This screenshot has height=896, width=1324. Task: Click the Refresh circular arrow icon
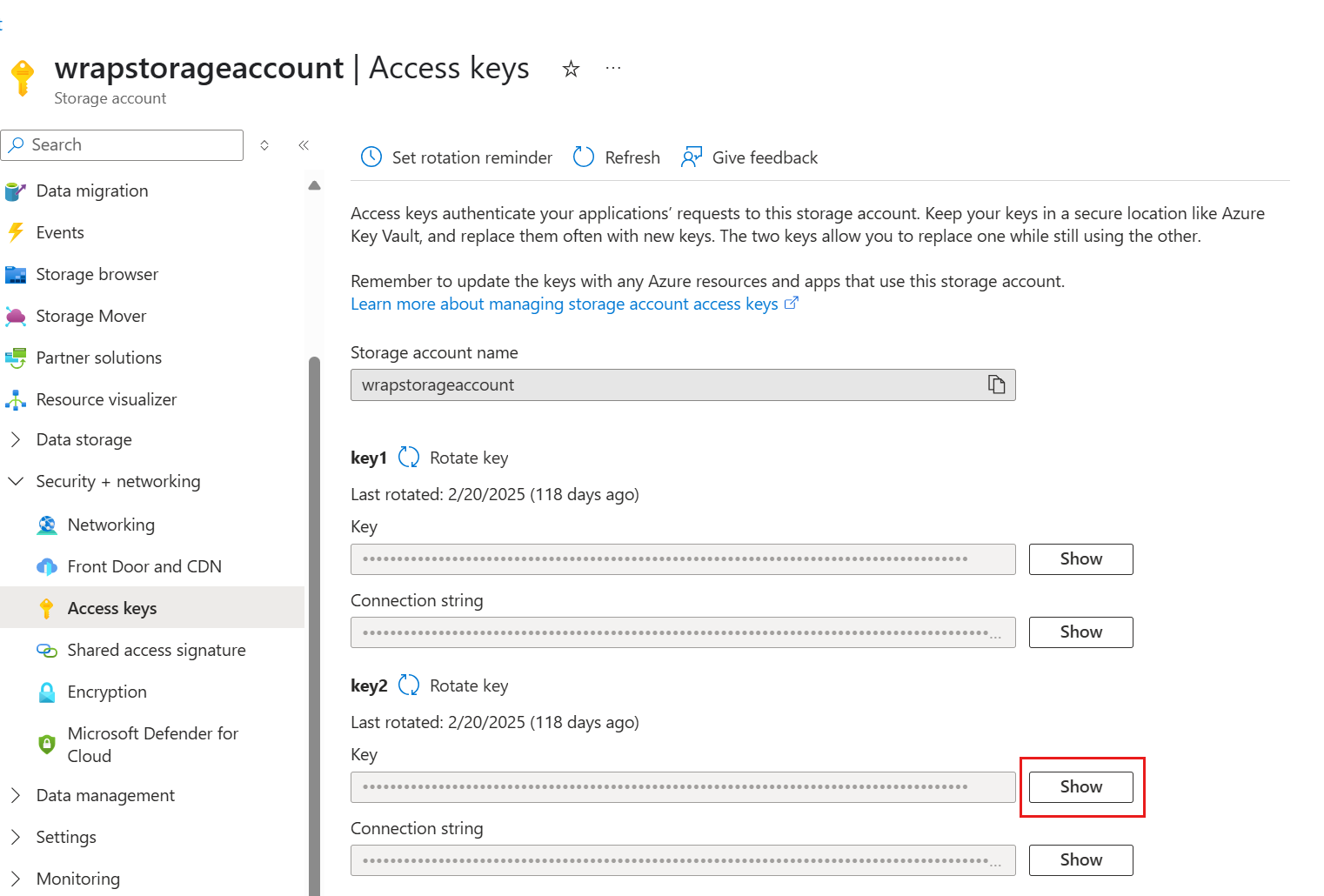point(584,157)
